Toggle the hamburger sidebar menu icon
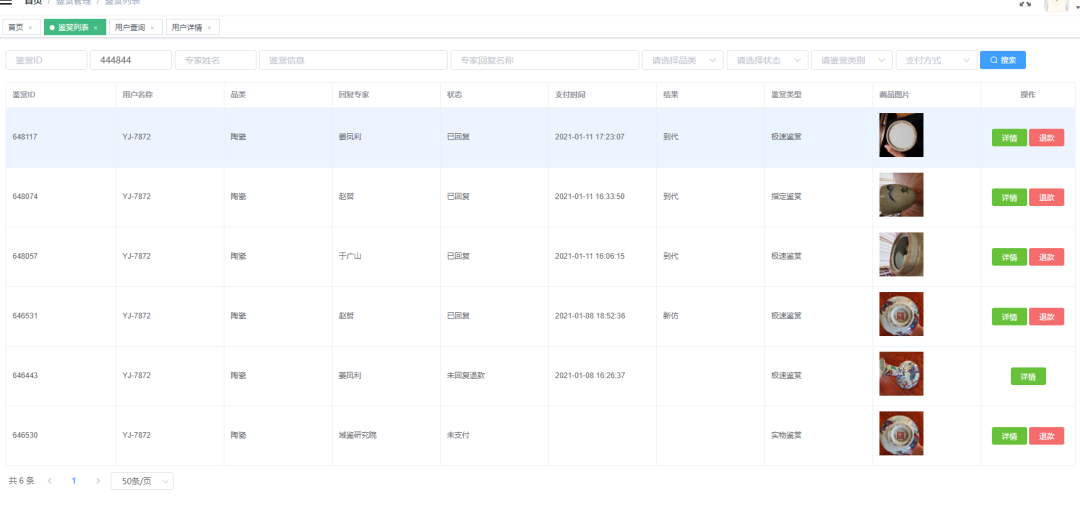Screen dimensions: 1080x510 [6, 3]
